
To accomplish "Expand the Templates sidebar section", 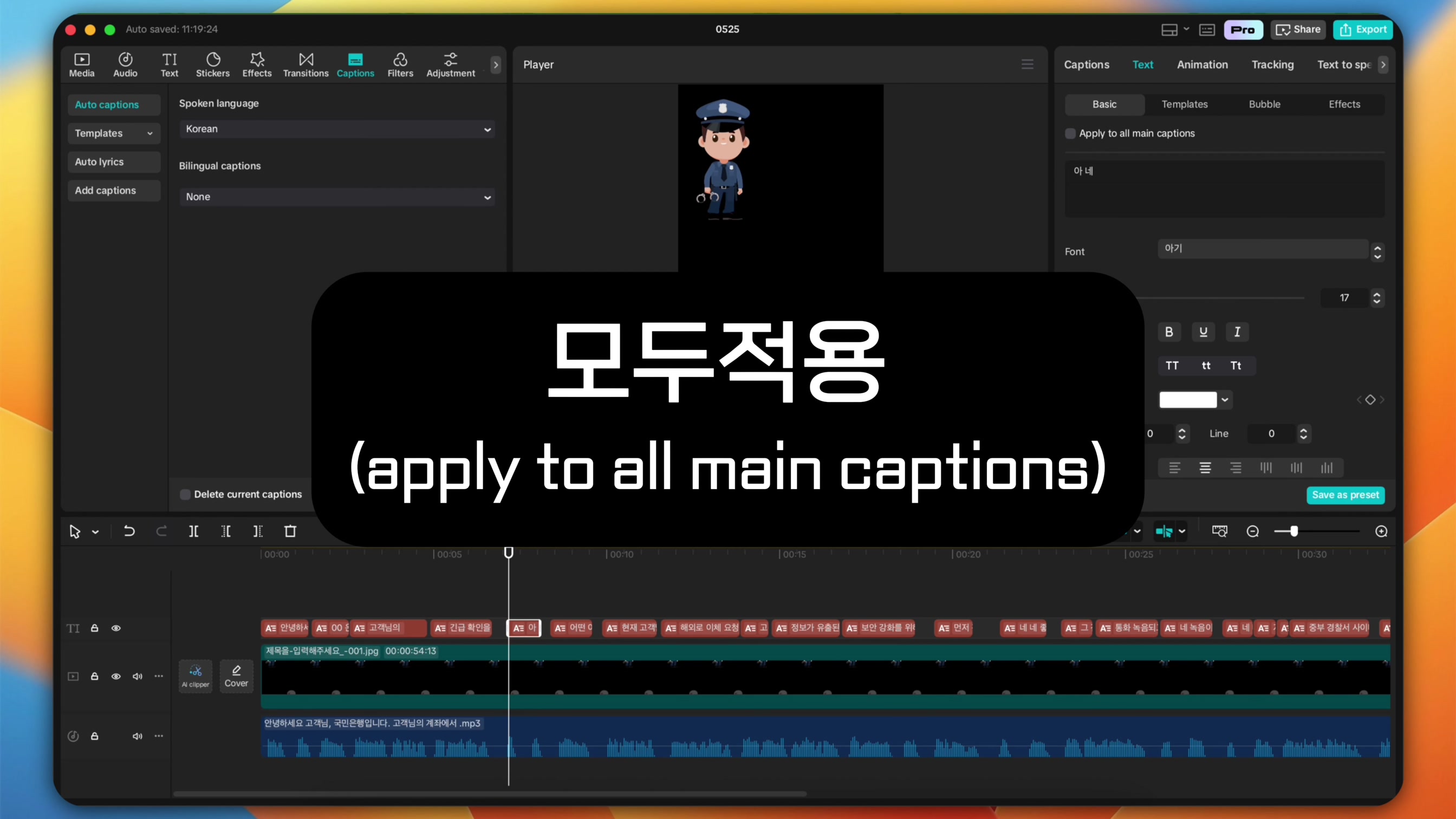I will 114,133.
